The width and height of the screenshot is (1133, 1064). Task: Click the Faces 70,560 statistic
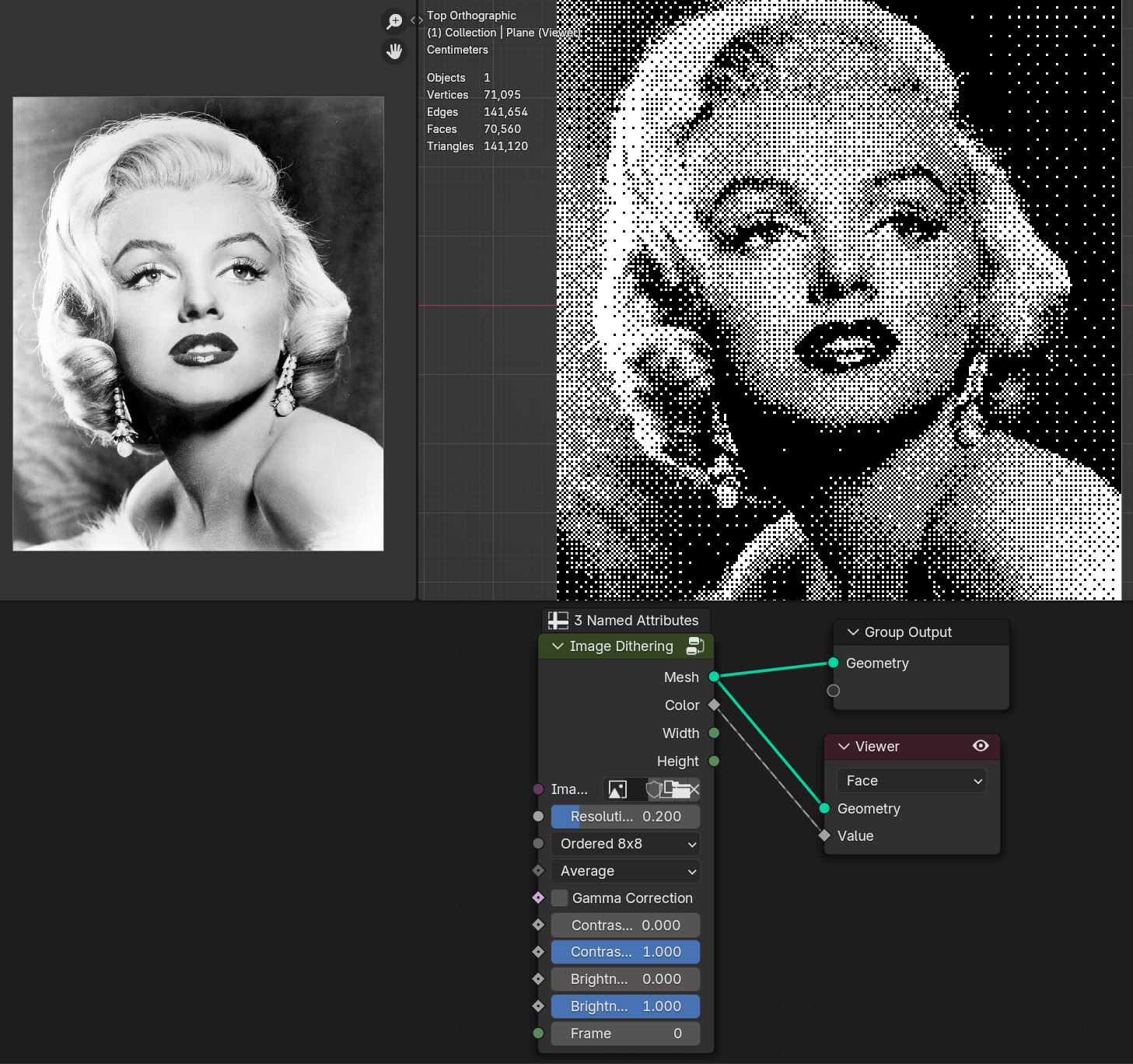tap(474, 129)
